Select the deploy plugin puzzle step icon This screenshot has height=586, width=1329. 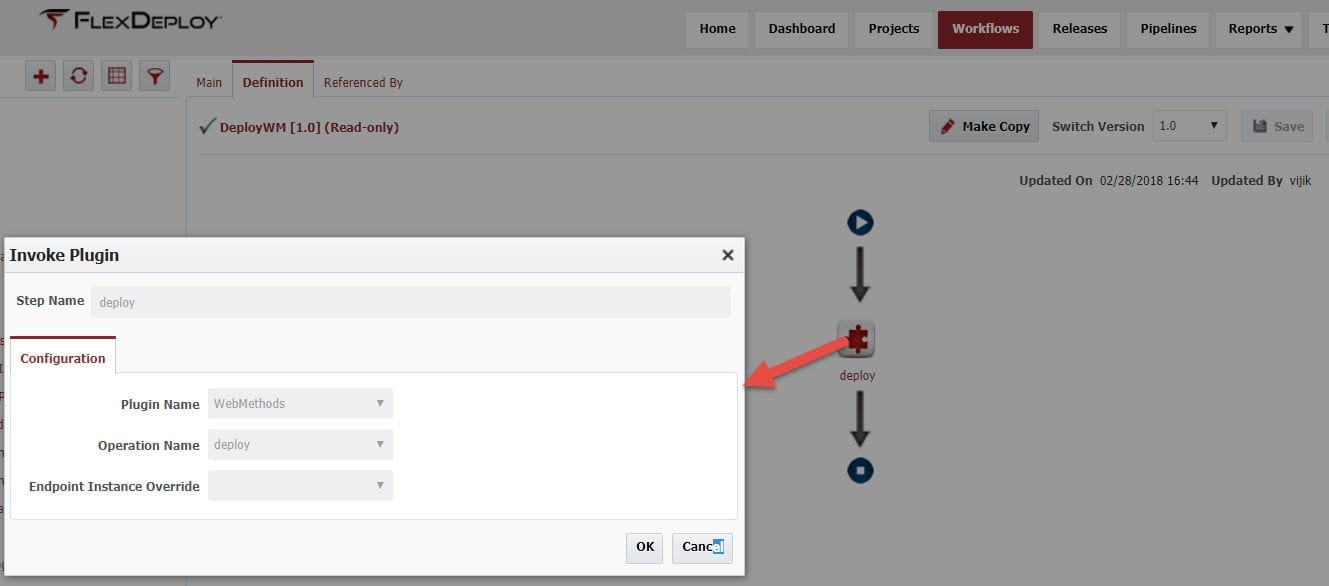click(x=856, y=340)
